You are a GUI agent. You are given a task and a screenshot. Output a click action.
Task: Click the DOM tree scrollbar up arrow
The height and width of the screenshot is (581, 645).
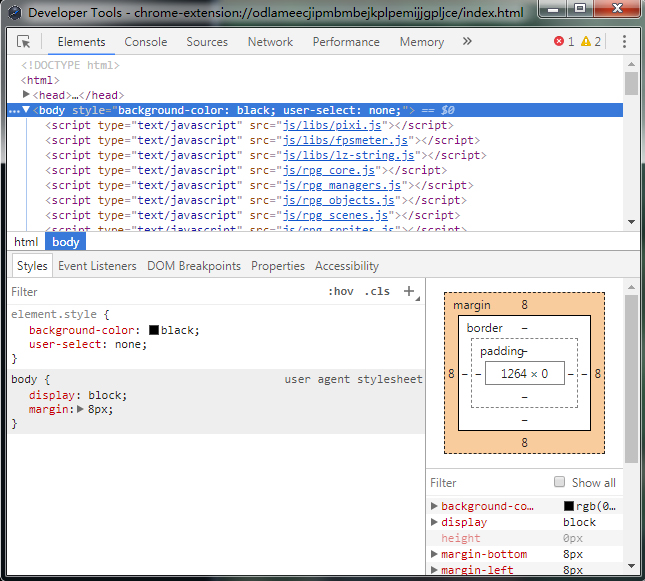(631, 65)
